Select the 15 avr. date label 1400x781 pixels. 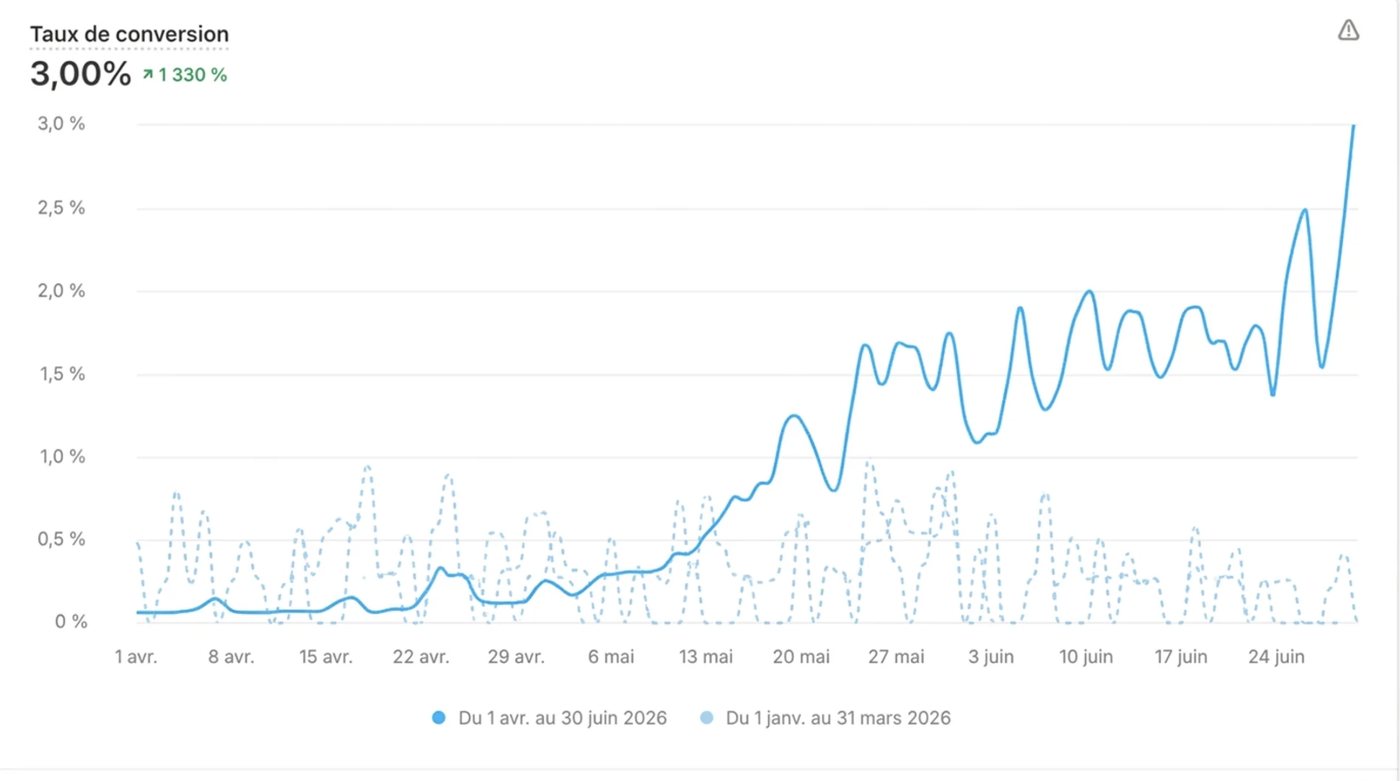pos(326,657)
